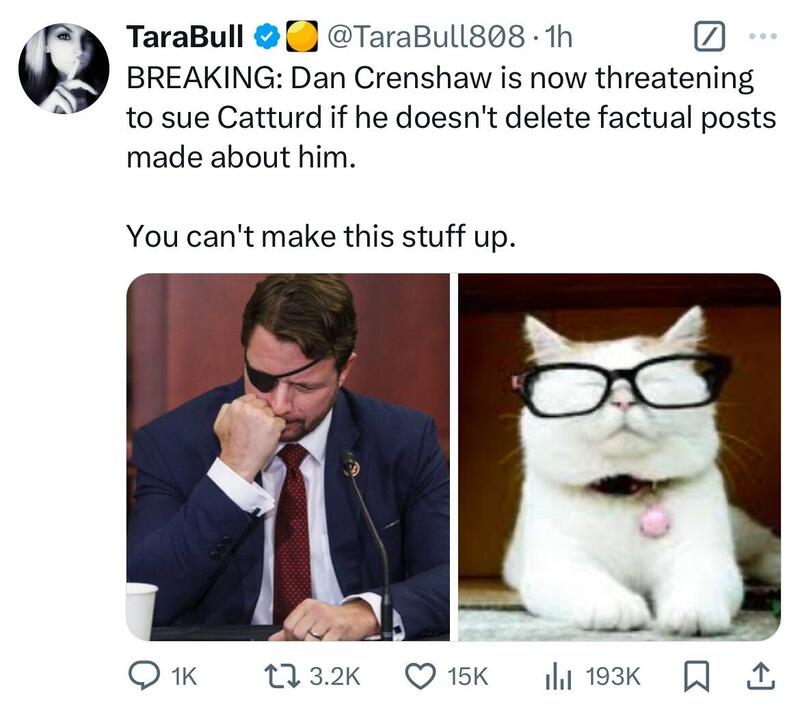Screen dimensions: 800x719
Task: Click the slashed square Grok icon
Action: [x=707, y=37]
